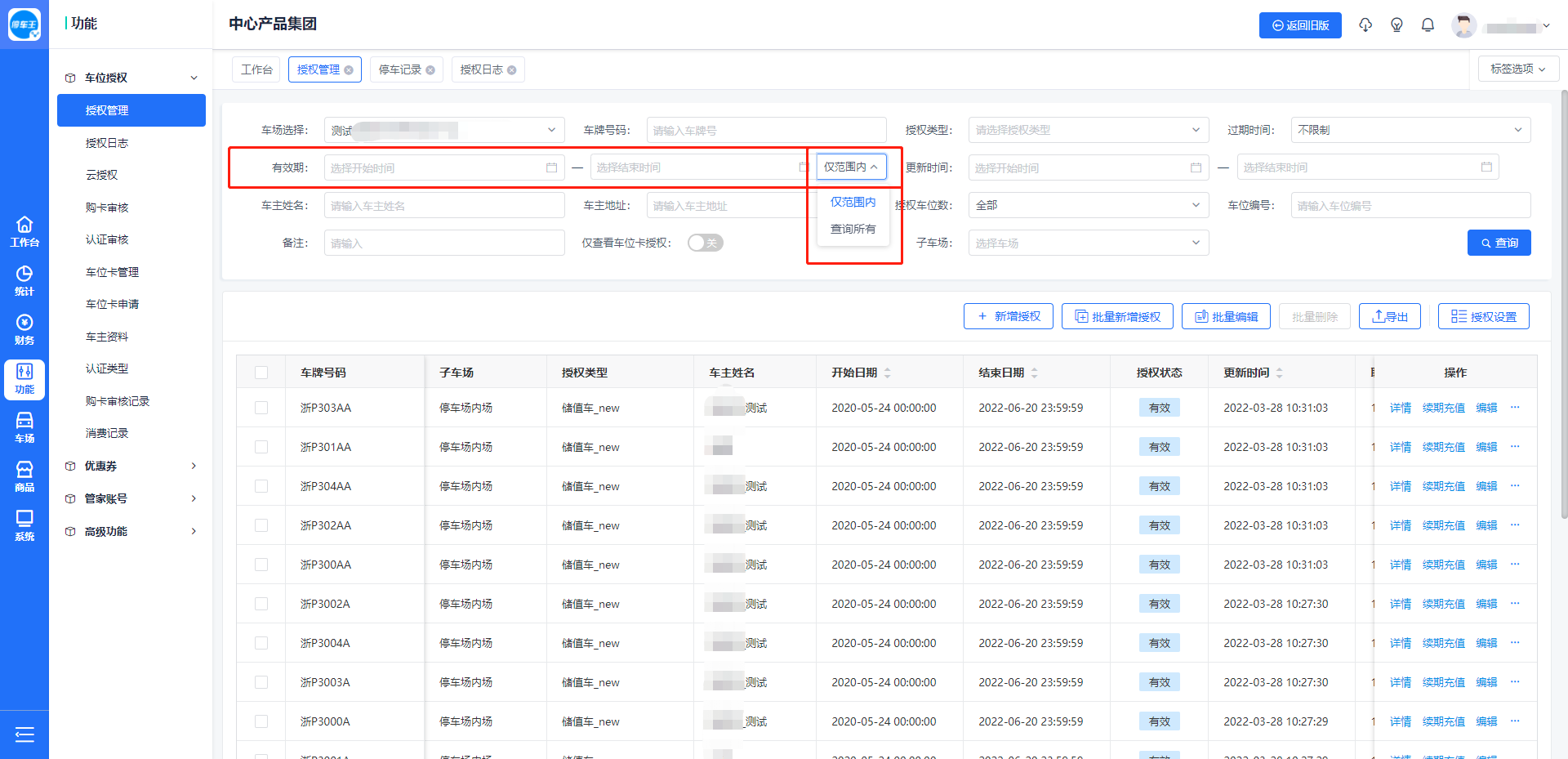Choose 查询所有 from the open dropdown
Viewport: 1568px width, 759px height.
tap(853, 229)
